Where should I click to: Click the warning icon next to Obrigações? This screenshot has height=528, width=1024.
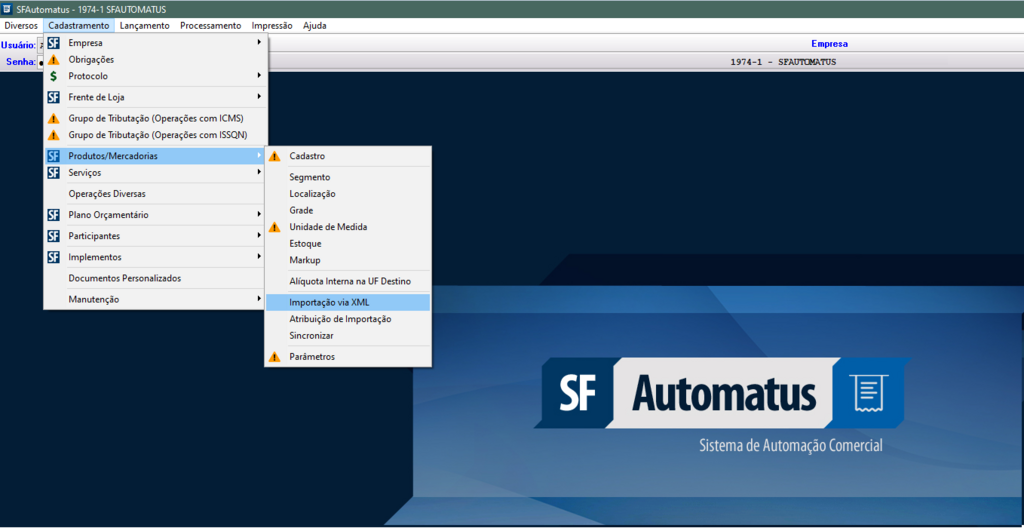click(x=54, y=60)
